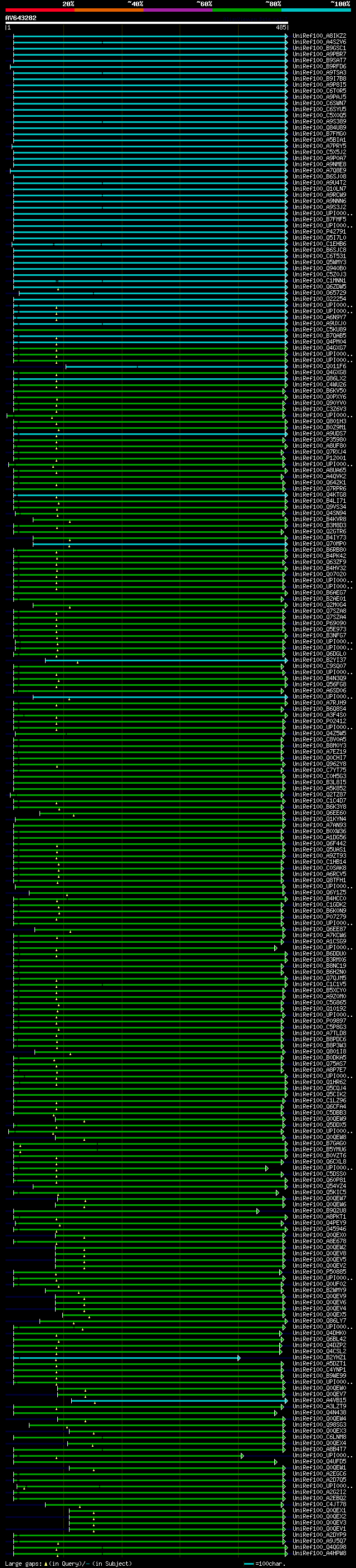Select the label UniRef100_A9TSA3
Image resolution: width=356 pixels, height=1568 pixels.
click(x=319, y=72)
